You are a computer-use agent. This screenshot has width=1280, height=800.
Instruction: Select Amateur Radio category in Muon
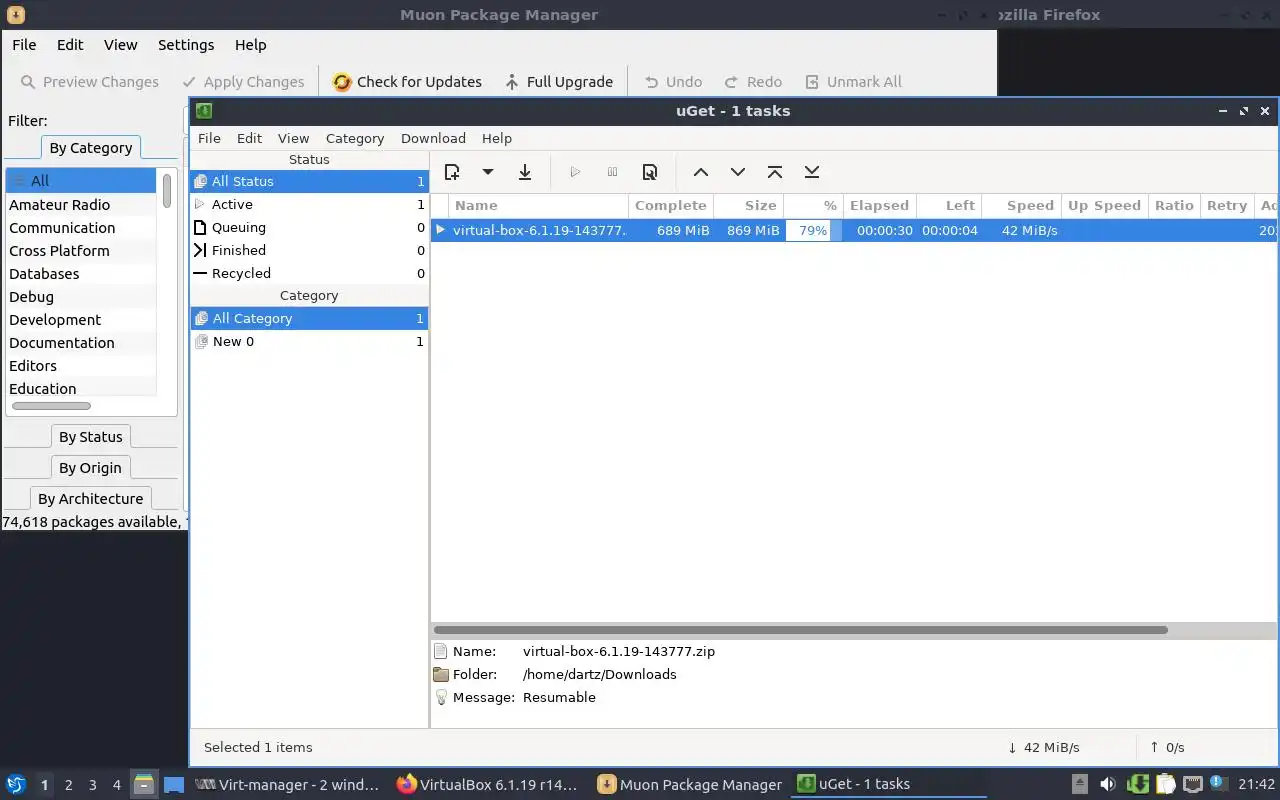81,204
